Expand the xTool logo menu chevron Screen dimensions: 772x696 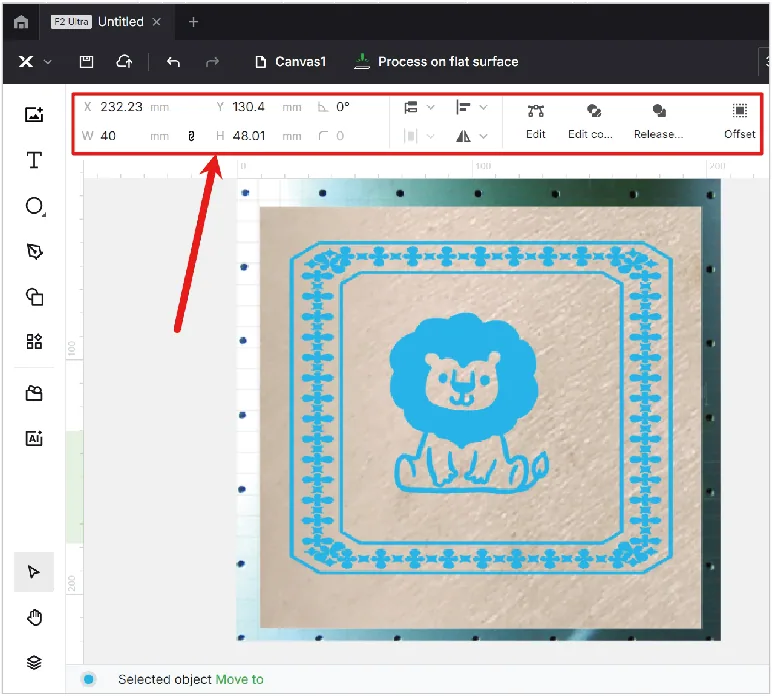pyautogui.click(x=48, y=62)
